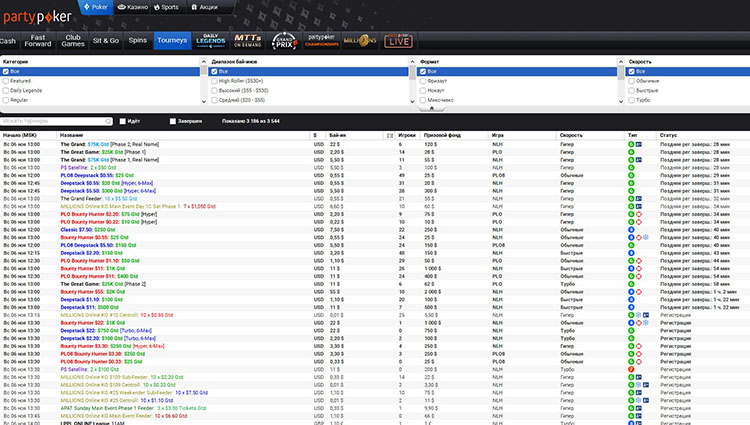Open the partypoker Championships logo tab
The width and height of the screenshot is (750, 425).
click(x=321, y=41)
